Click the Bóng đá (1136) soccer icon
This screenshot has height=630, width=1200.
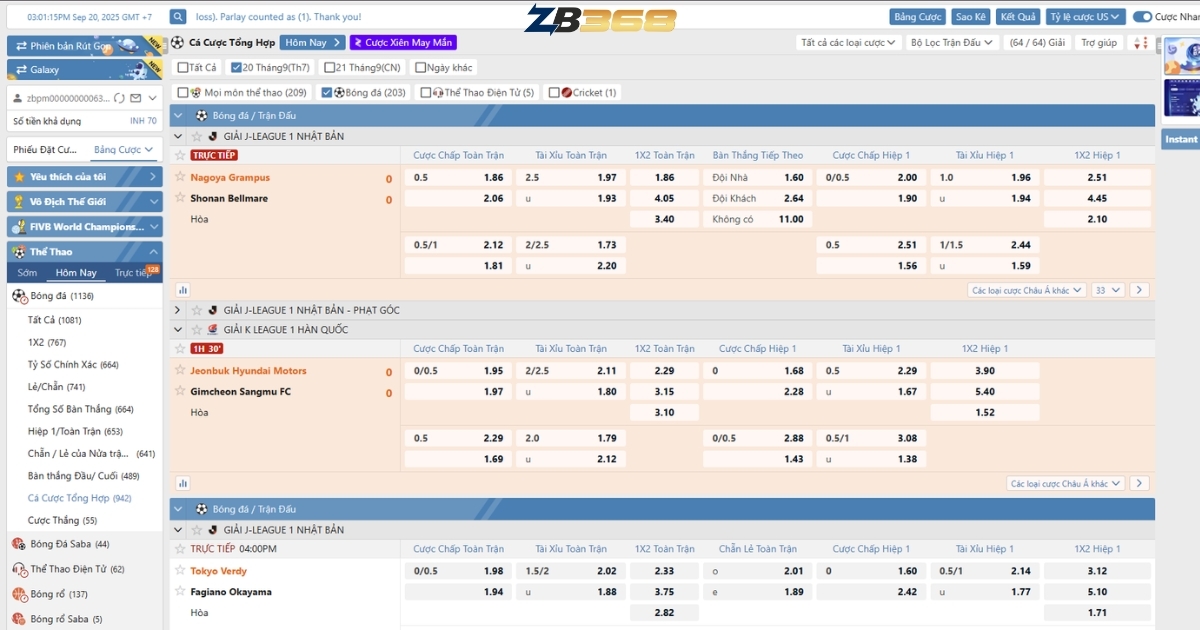point(19,296)
